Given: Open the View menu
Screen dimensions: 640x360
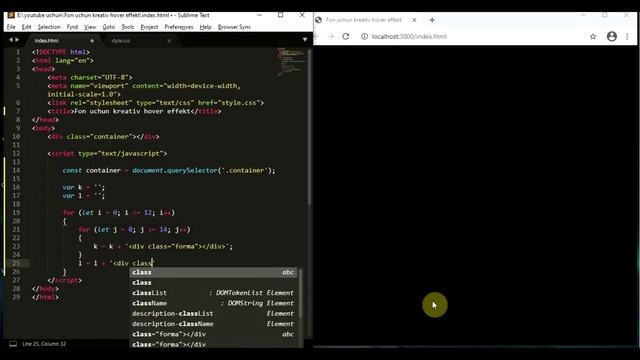Looking at the screenshot, I should click(x=90, y=27).
